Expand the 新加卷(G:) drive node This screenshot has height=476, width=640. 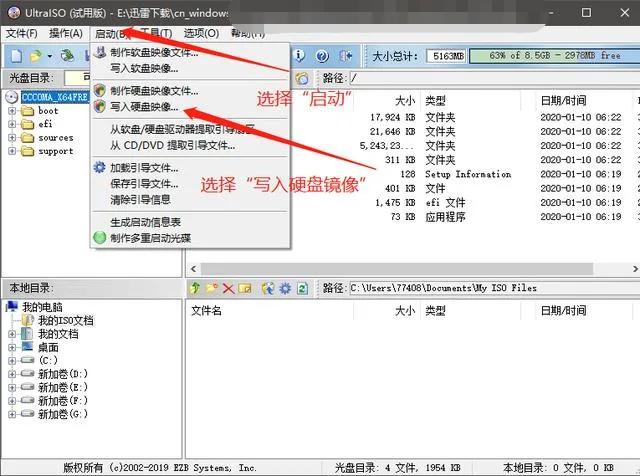point(12,414)
